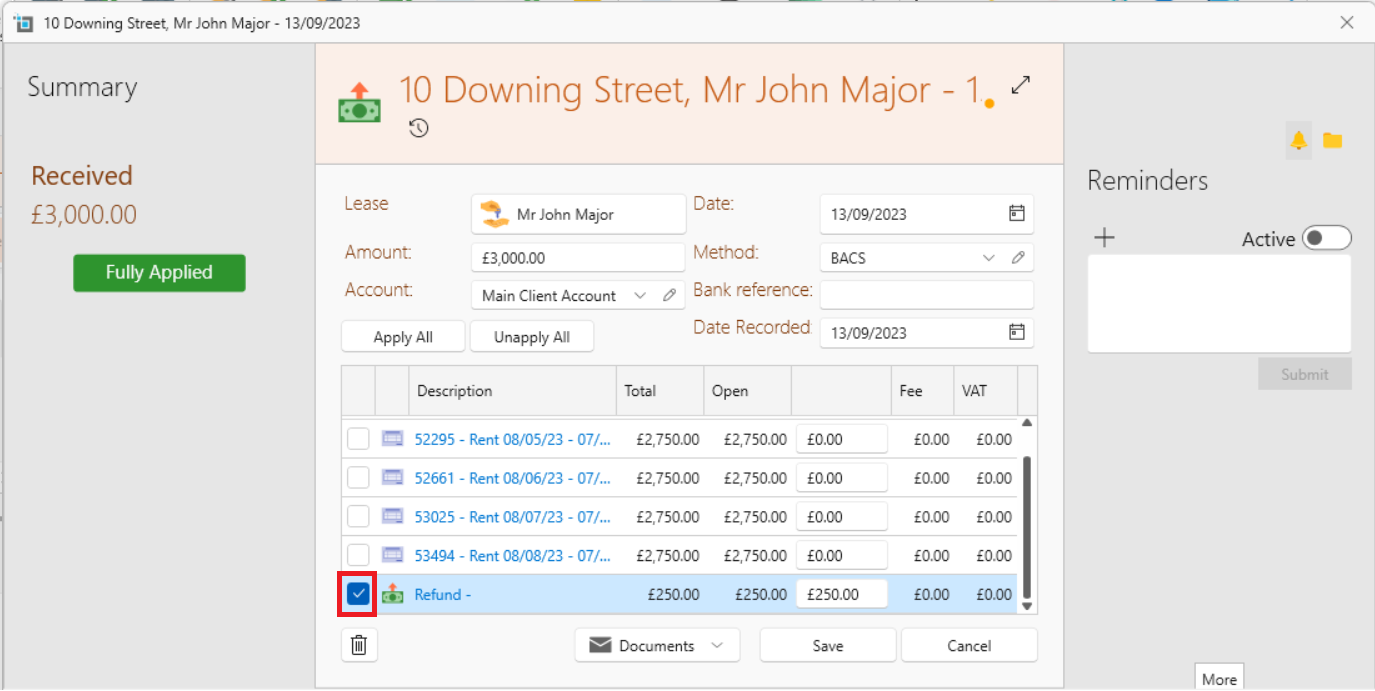Click the money icon on Refund row

(x=392, y=594)
